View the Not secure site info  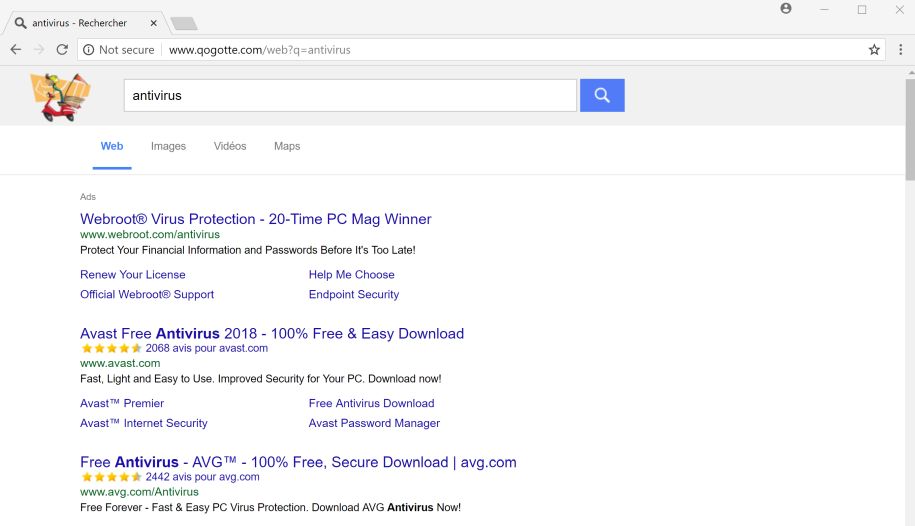pos(118,50)
